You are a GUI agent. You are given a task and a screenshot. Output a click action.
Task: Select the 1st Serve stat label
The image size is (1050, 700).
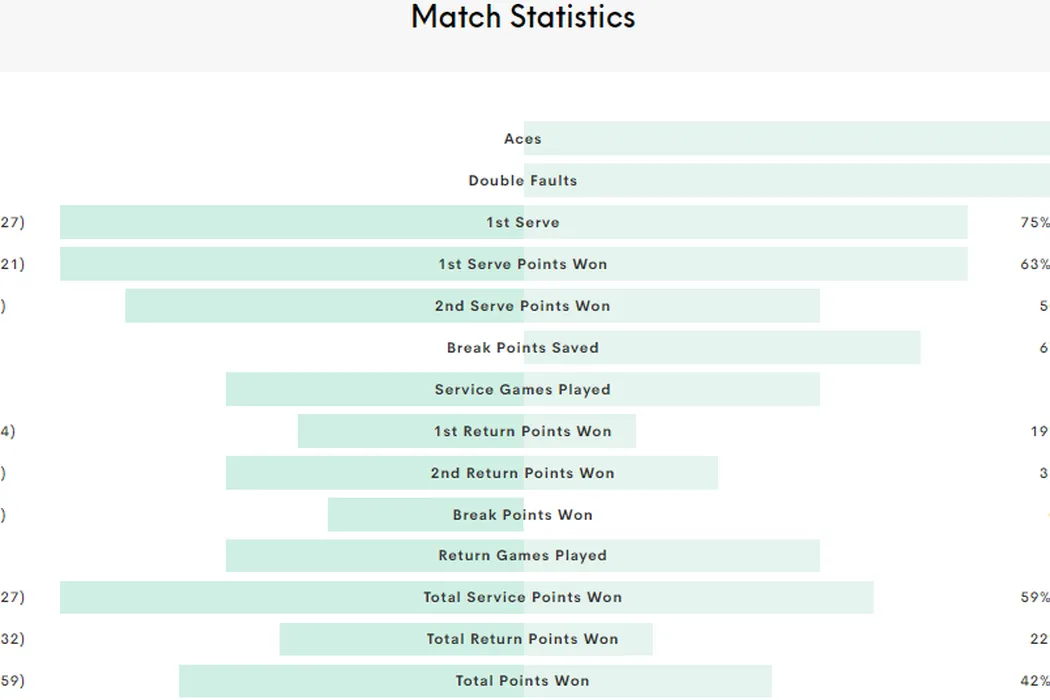523,223
